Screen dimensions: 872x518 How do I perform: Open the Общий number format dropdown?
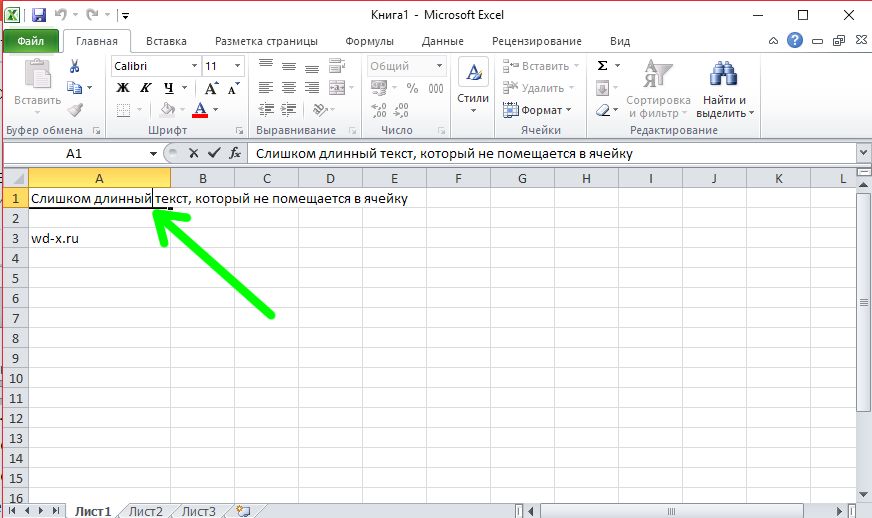(x=439, y=66)
